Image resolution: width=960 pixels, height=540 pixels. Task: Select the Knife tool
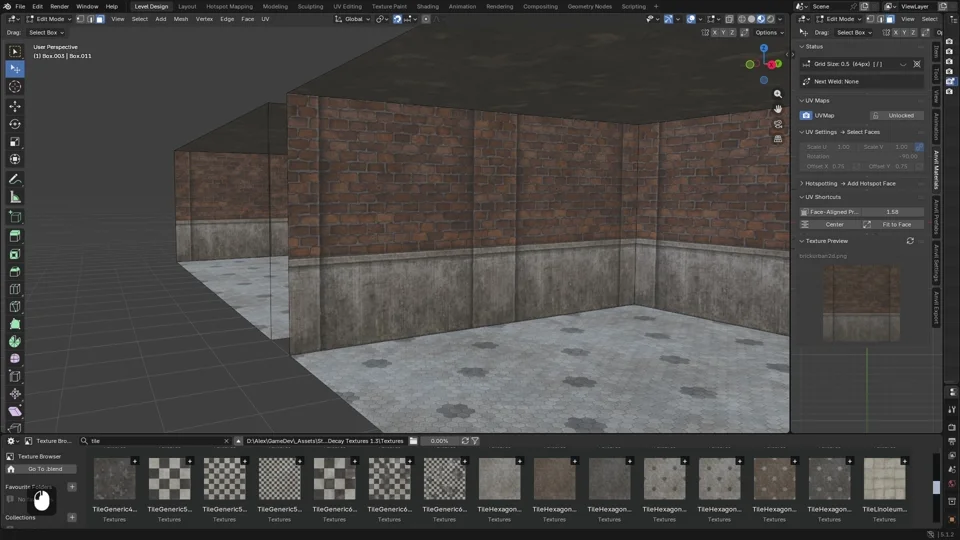click(15, 307)
